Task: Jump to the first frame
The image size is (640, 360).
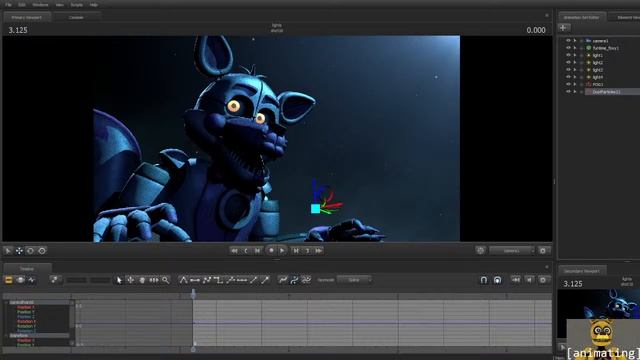Action: click(234, 251)
